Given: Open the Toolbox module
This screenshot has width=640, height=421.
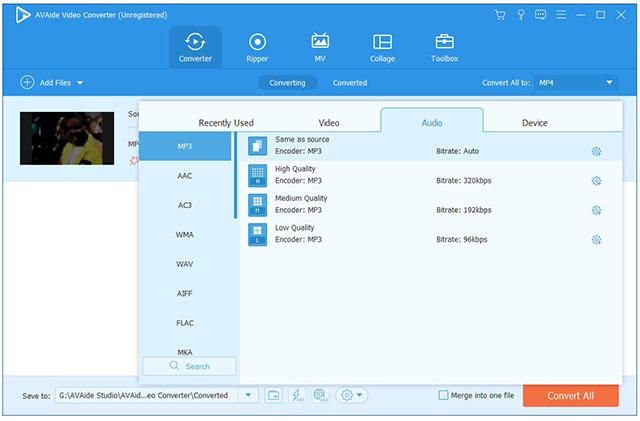Looking at the screenshot, I should [444, 47].
